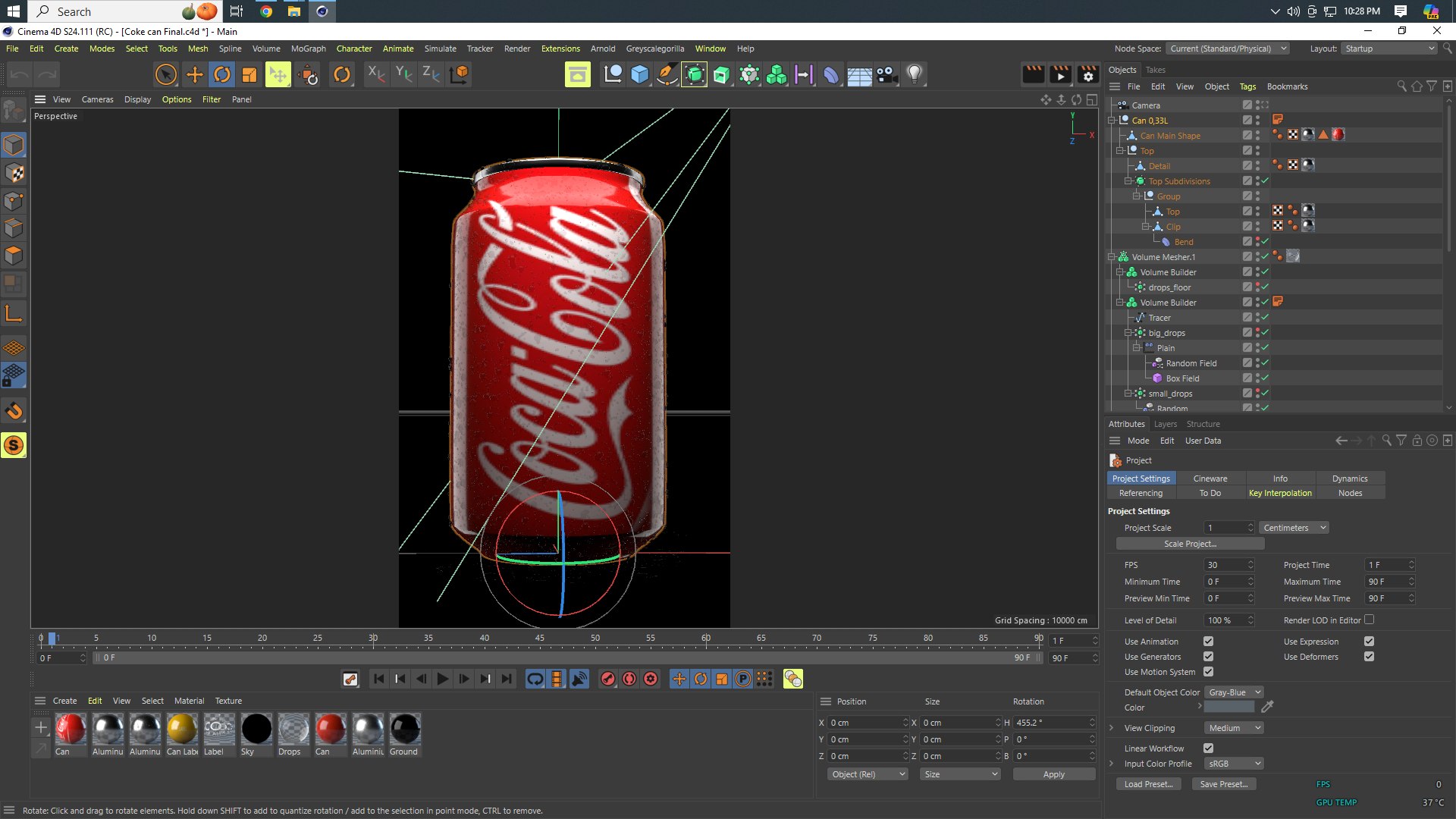Click the Save Preset... button
1456x819 pixels.
coord(1224,784)
